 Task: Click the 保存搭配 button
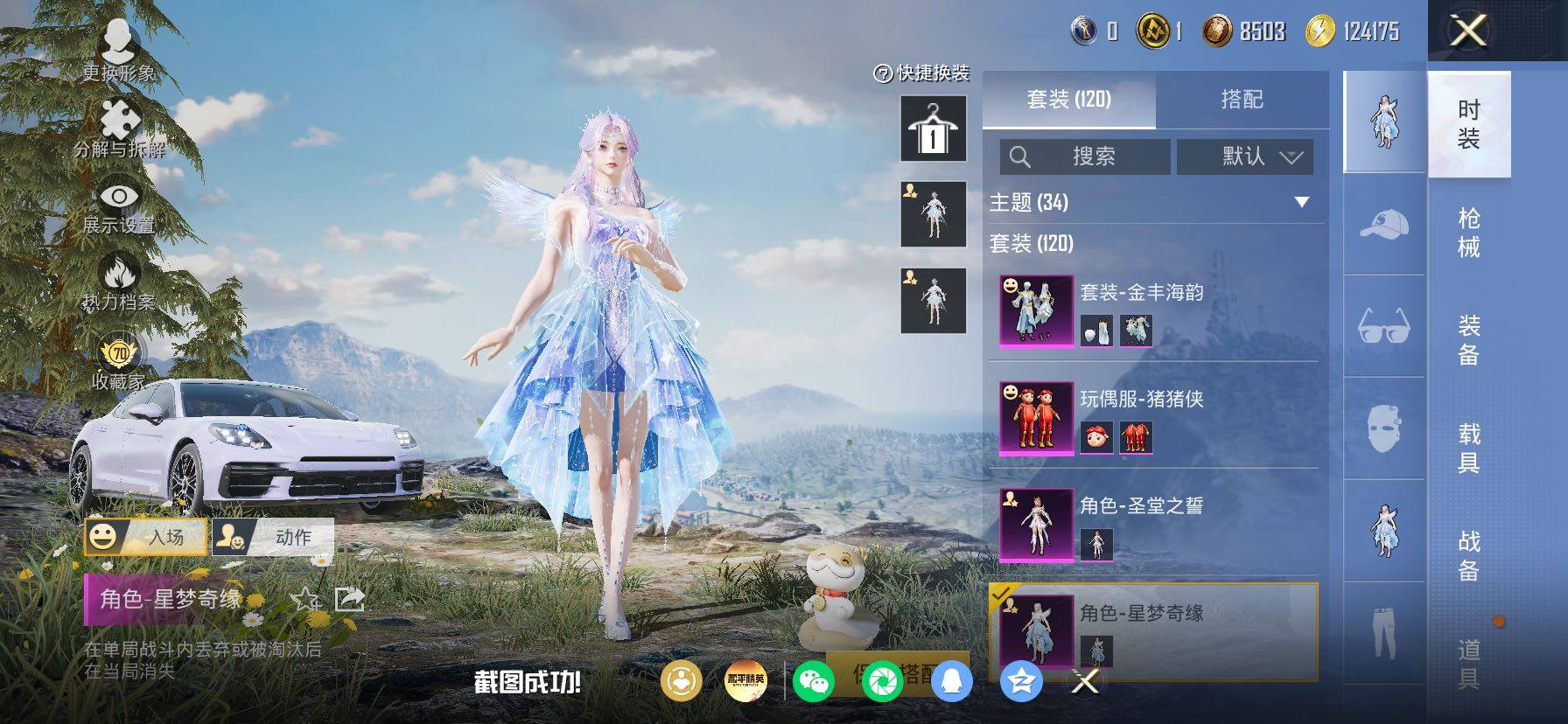[x=898, y=672]
